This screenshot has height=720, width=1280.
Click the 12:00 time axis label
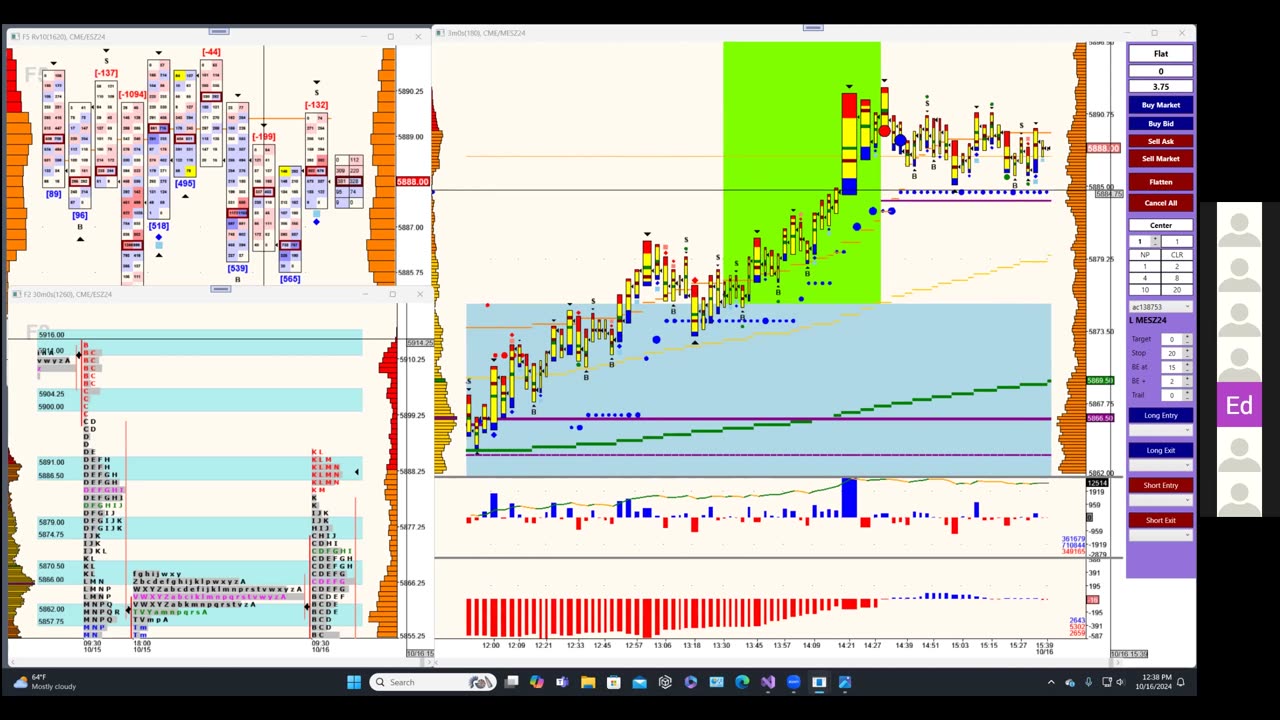[x=490, y=645]
